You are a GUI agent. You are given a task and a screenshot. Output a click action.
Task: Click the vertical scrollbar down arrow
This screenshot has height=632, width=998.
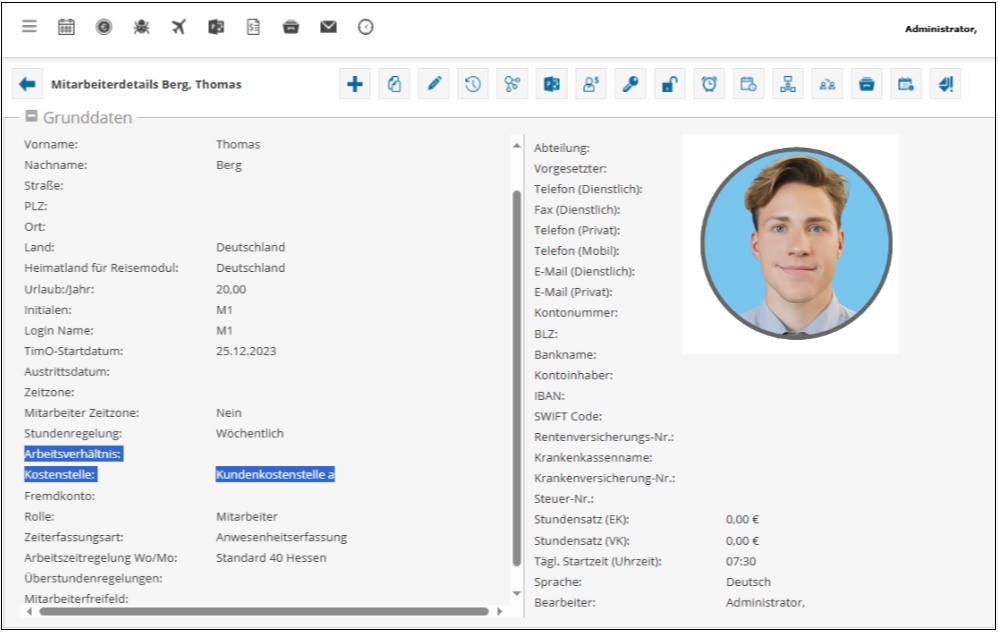coord(517,594)
